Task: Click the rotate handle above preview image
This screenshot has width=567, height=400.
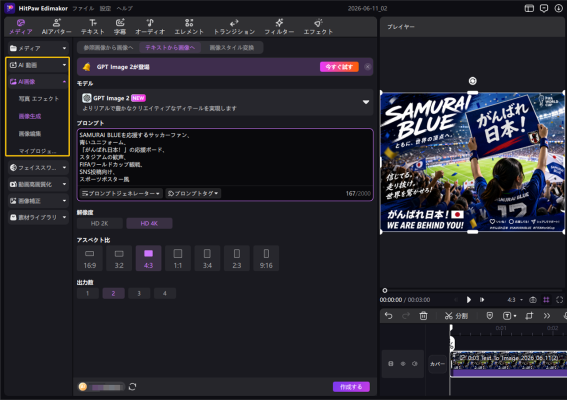Action: click(x=473, y=81)
